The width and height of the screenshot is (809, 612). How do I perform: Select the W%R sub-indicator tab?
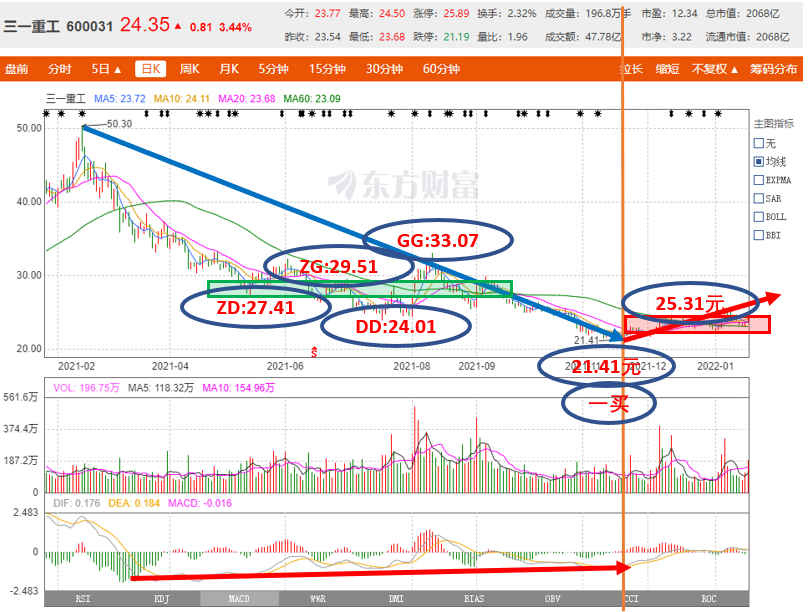click(x=318, y=599)
